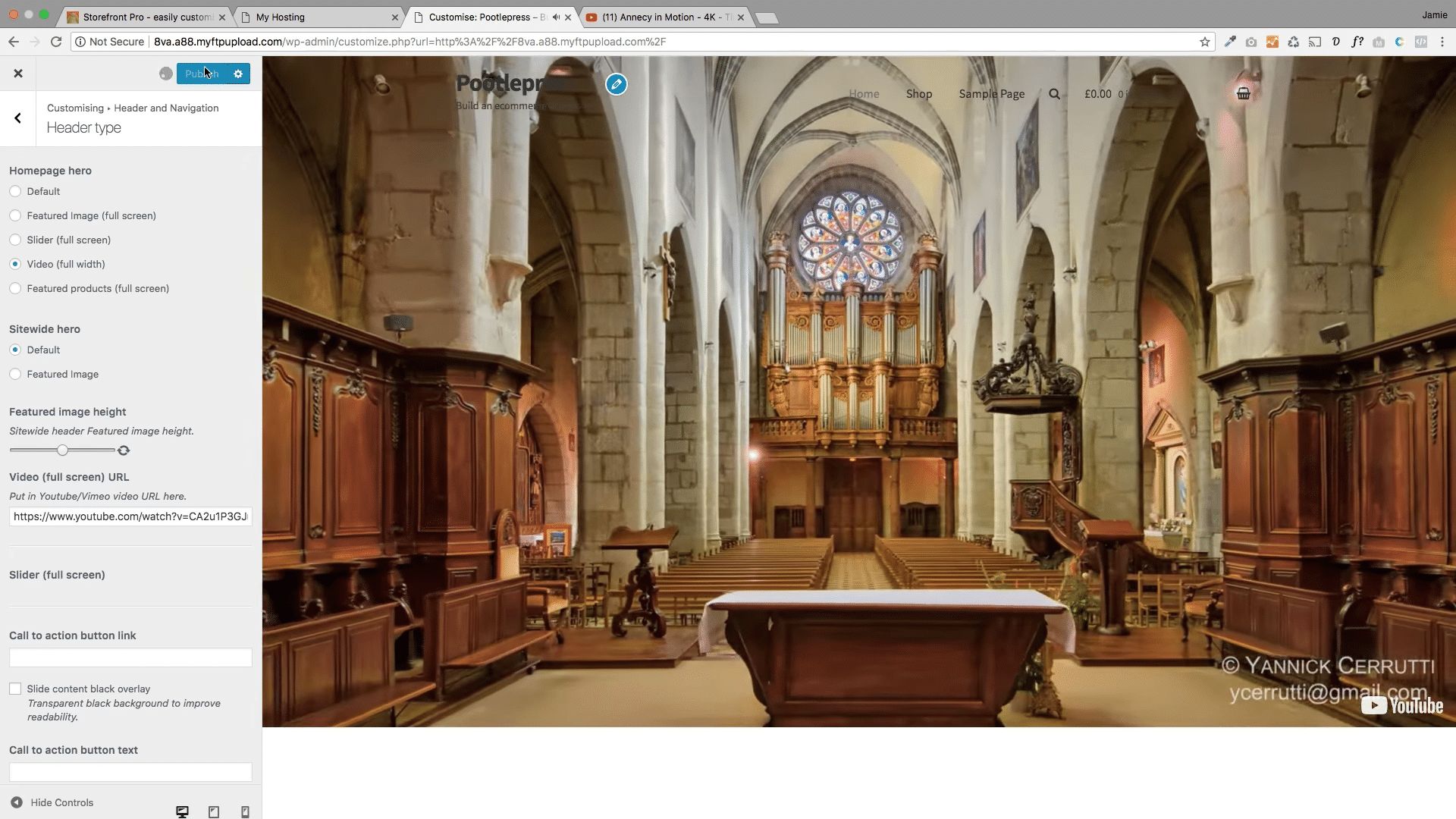Select Featured products (full screen) option
The image size is (1456, 819).
tap(15, 289)
